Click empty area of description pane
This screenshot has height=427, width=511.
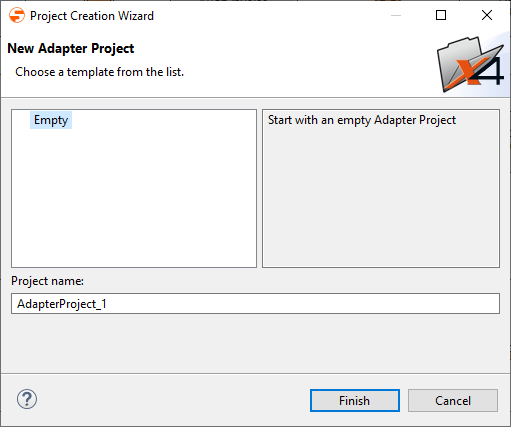click(381, 200)
